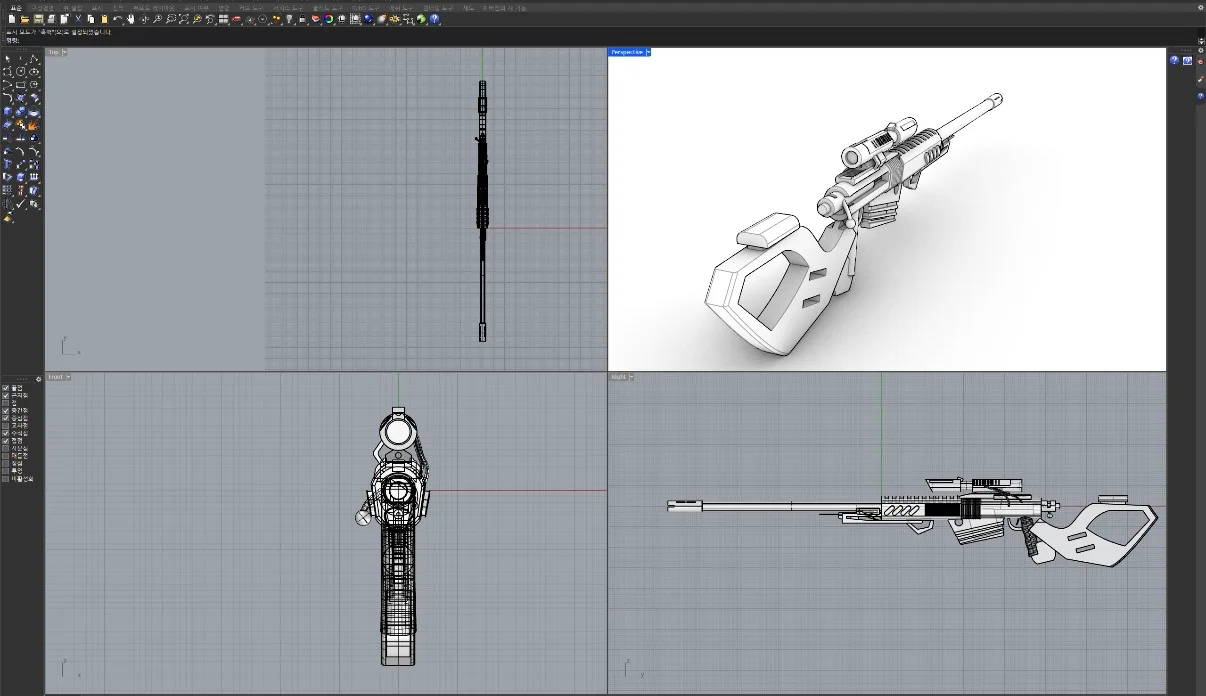
Task: Click the four-viewport layout icon
Action: pos(223,19)
